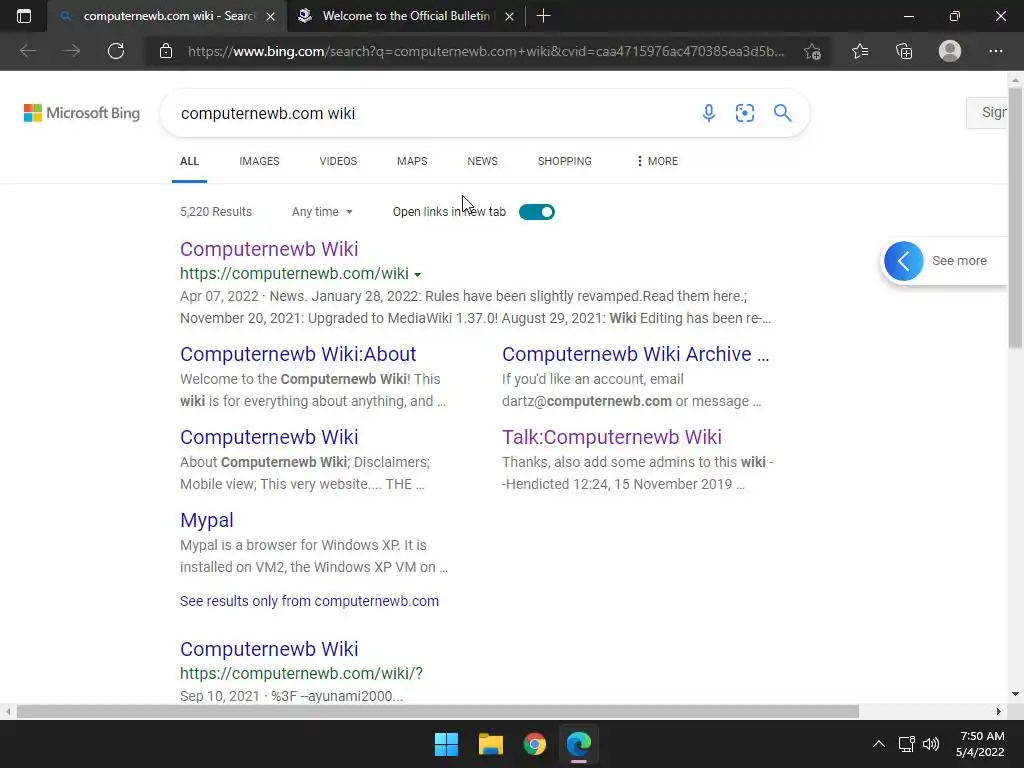Open the network status tray icon

[906, 744]
